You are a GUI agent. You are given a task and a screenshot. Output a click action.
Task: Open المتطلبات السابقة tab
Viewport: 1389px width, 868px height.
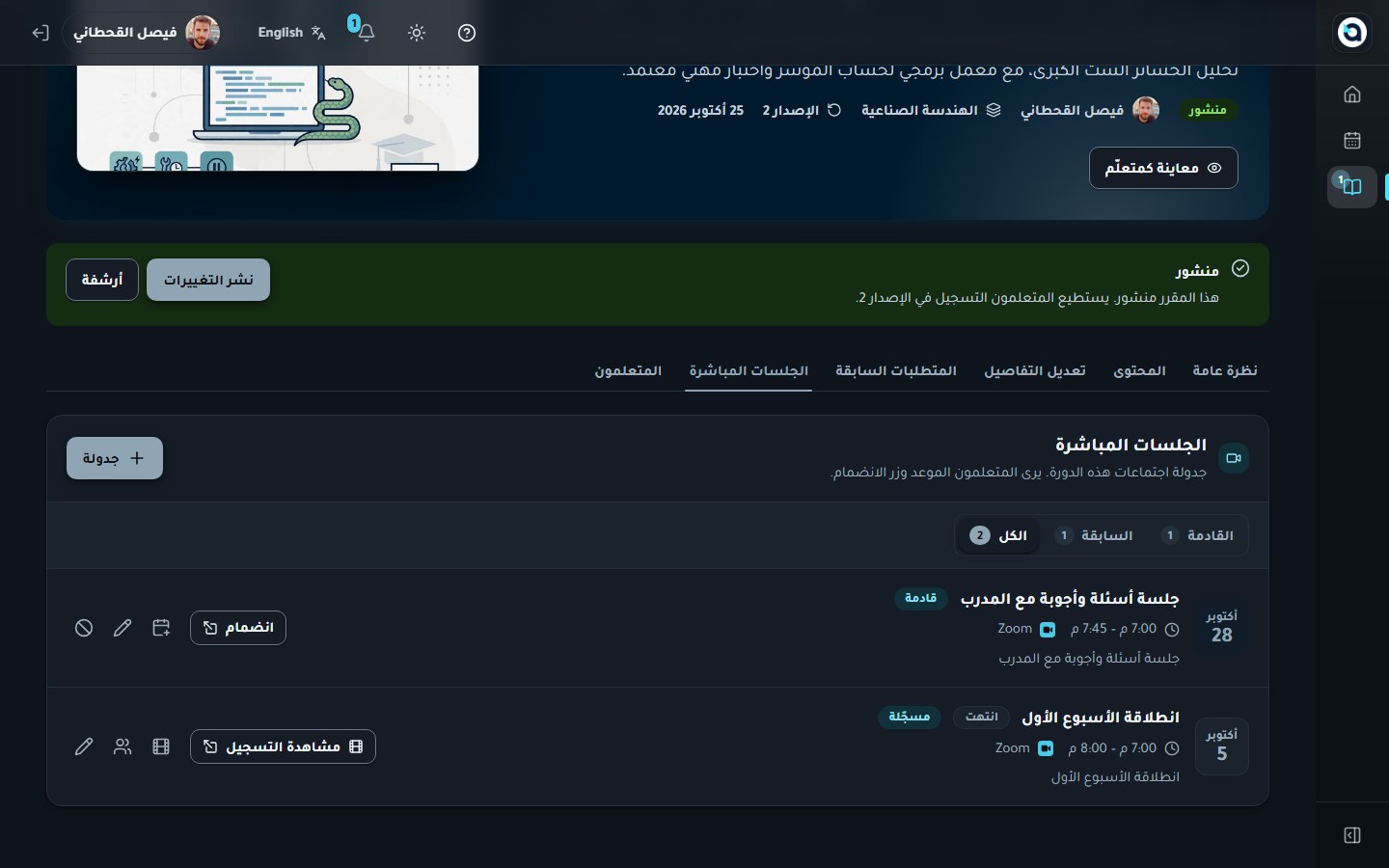tap(896, 371)
